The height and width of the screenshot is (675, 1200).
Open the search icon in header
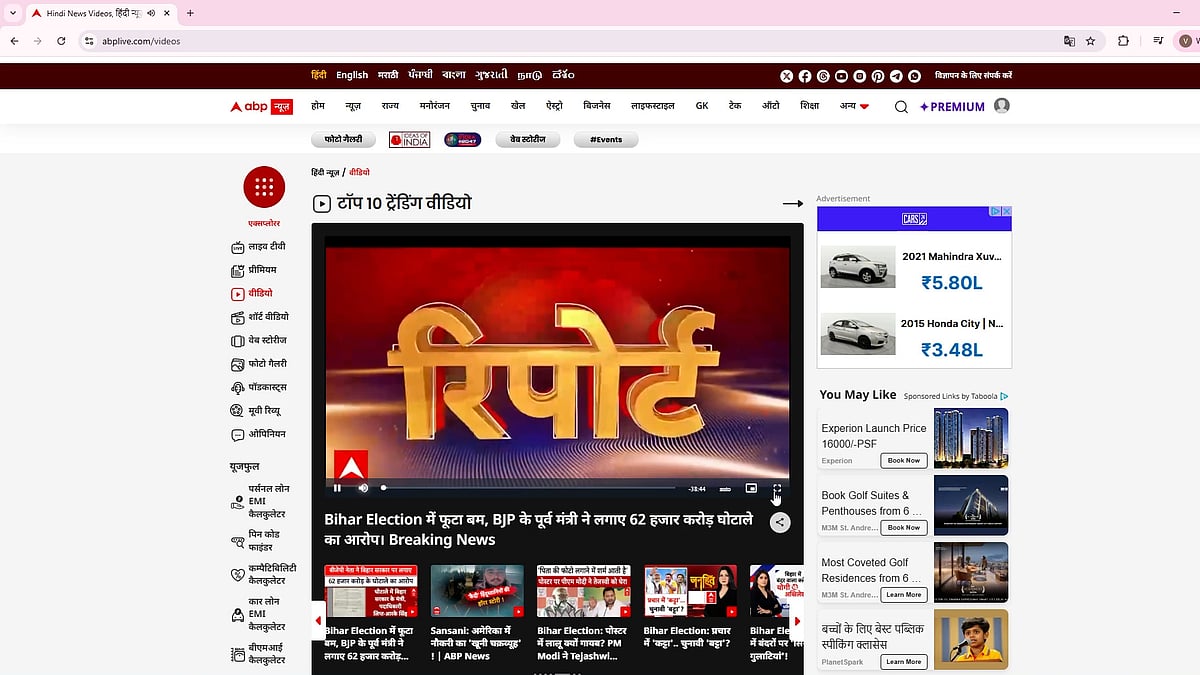[x=900, y=106]
